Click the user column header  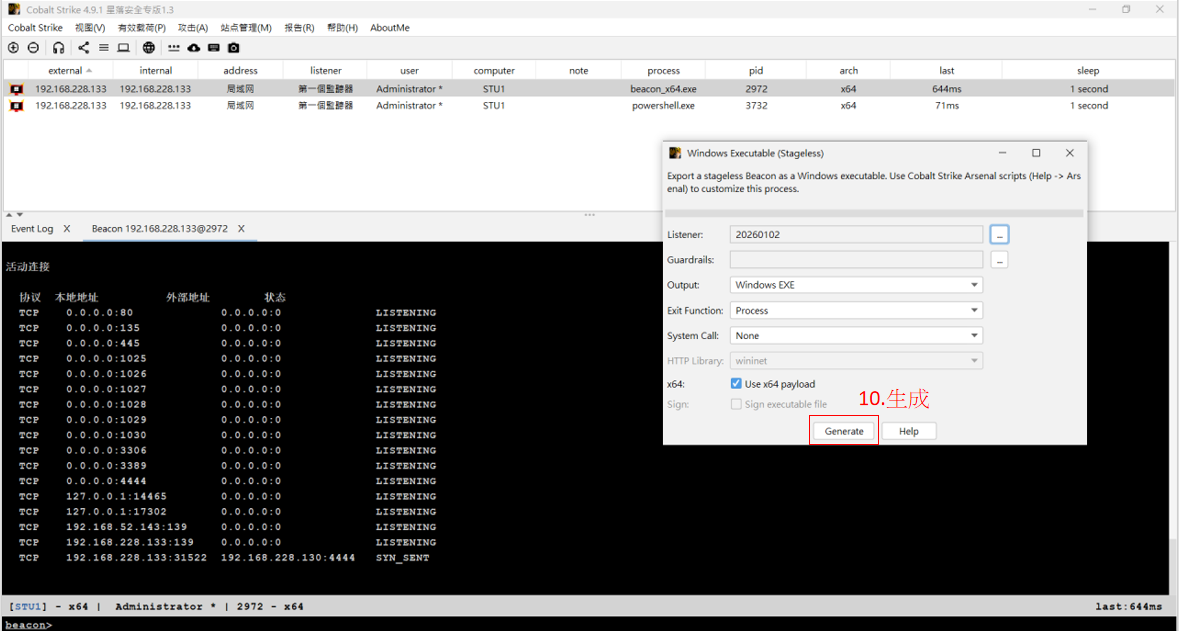point(410,71)
